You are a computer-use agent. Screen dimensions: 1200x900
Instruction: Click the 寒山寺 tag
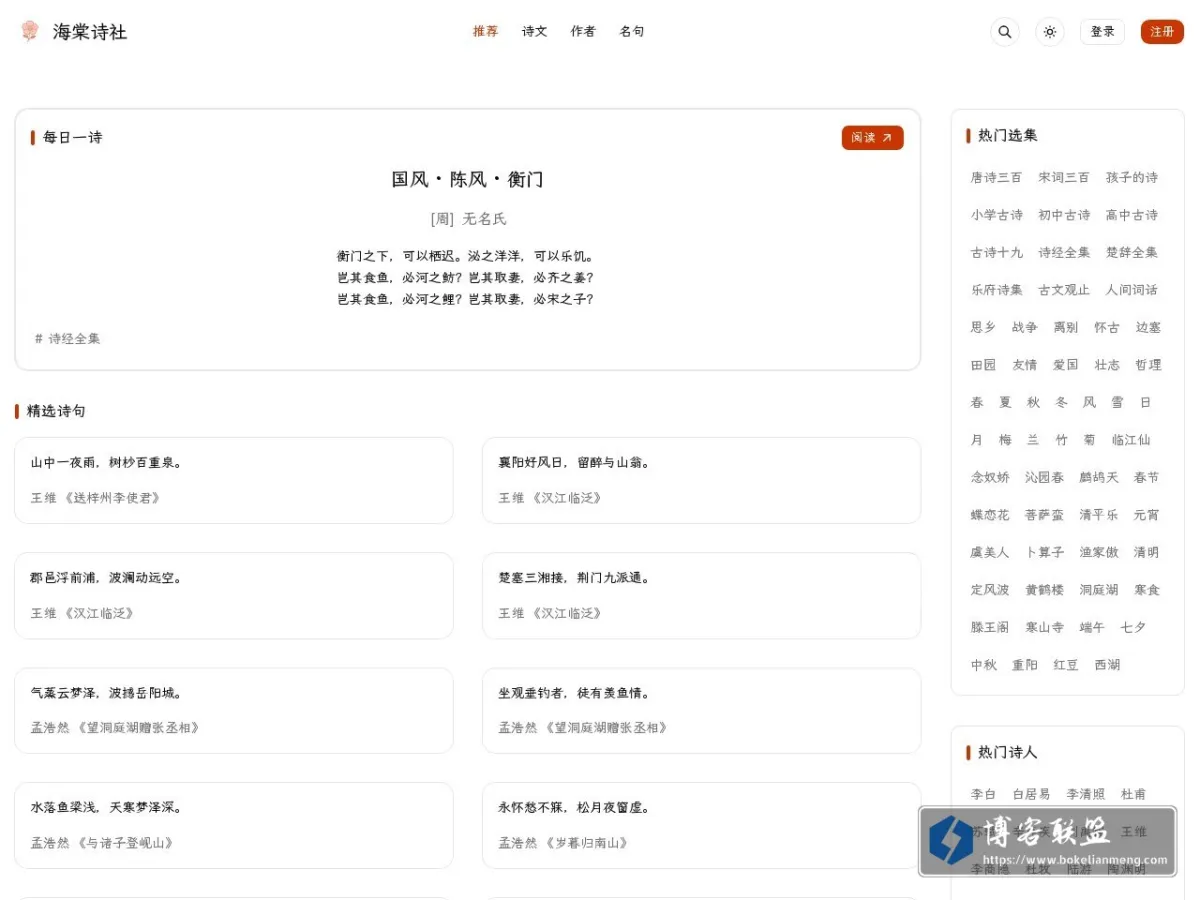point(1044,628)
